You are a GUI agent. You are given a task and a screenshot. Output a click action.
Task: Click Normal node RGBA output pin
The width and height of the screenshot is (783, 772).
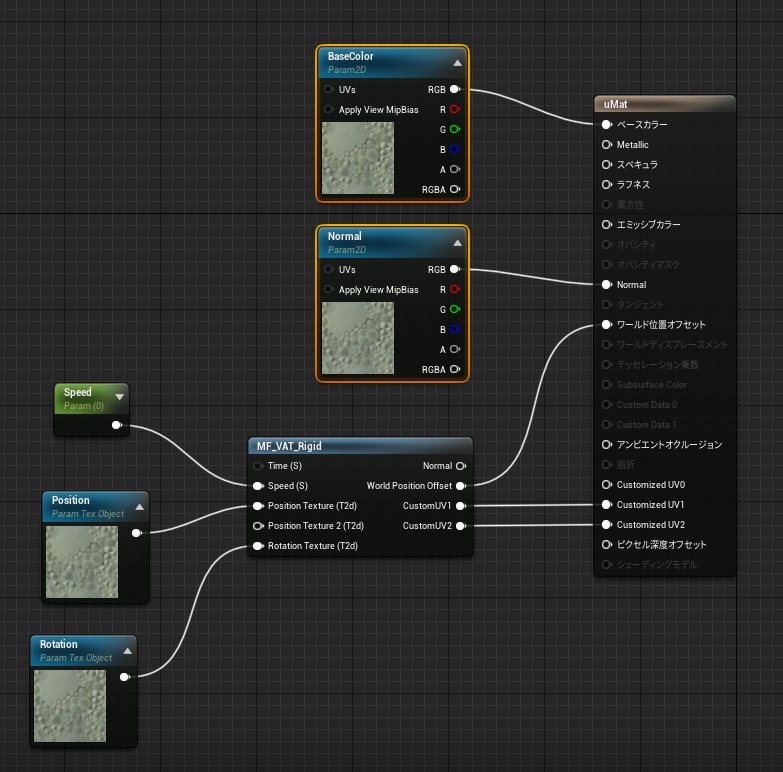click(455, 370)
